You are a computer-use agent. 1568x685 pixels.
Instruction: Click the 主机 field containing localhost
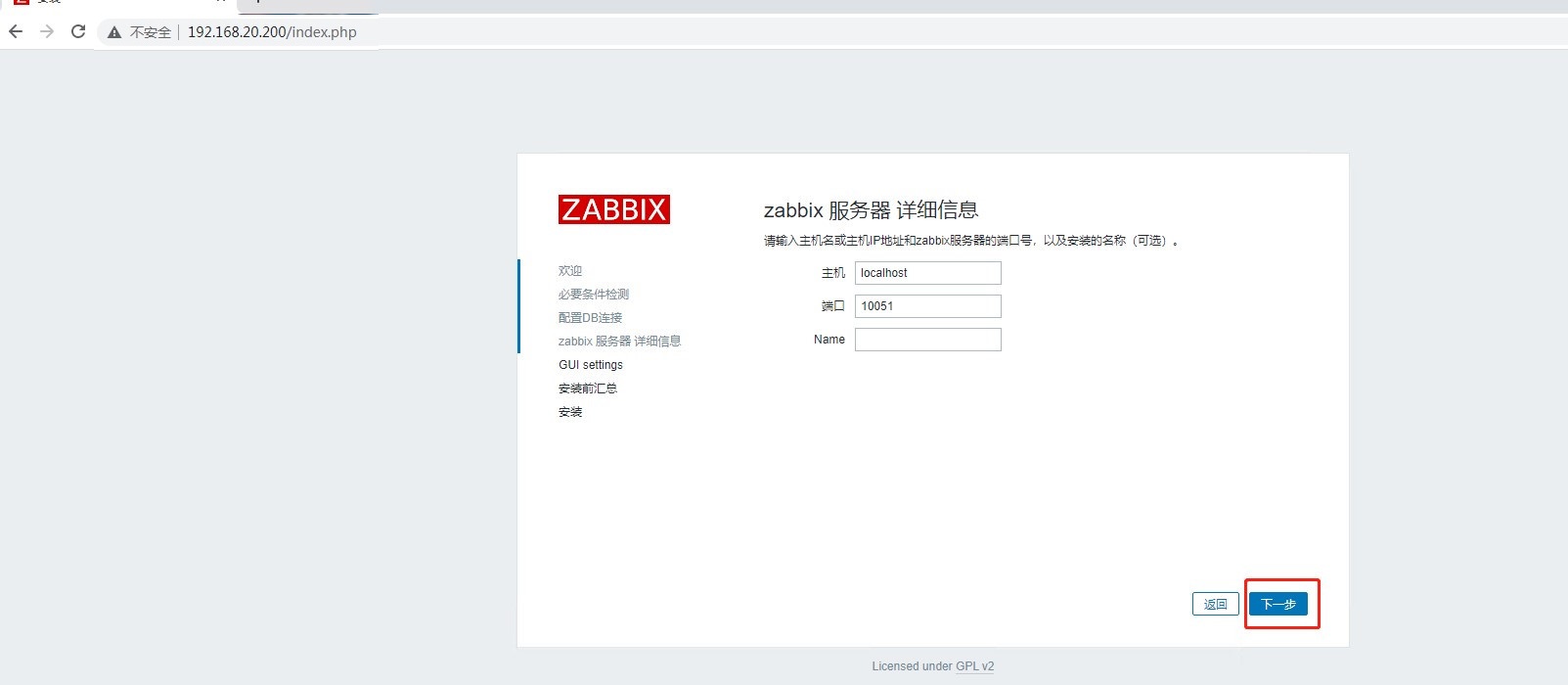click(x=928, y=273)
